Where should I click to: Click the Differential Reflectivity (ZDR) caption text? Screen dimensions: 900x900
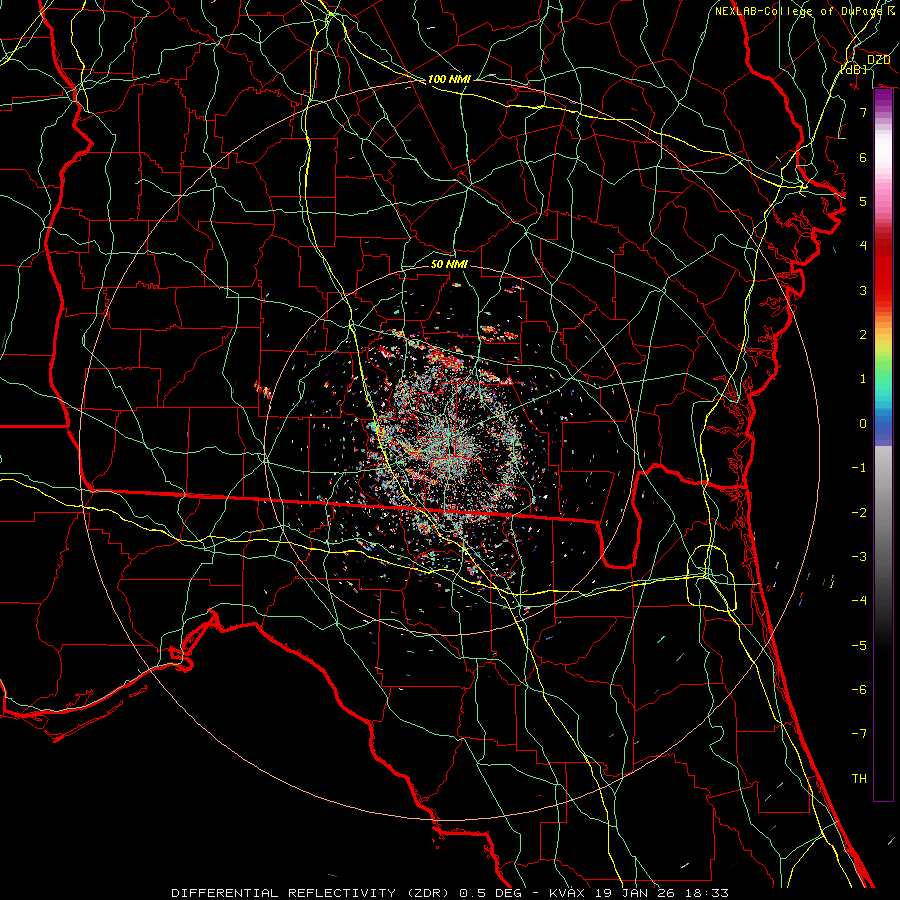click(x=312, y=893)
